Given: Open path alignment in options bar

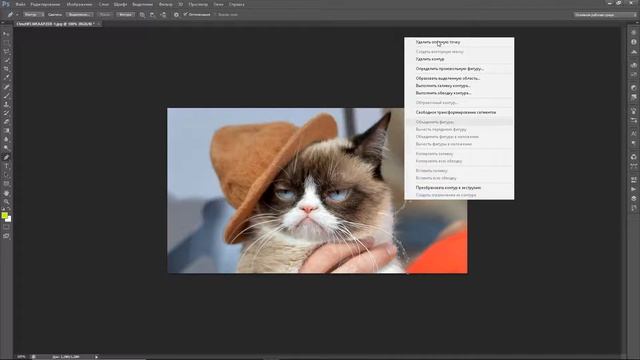Looking at the screenshot, I should click(152, 15).
